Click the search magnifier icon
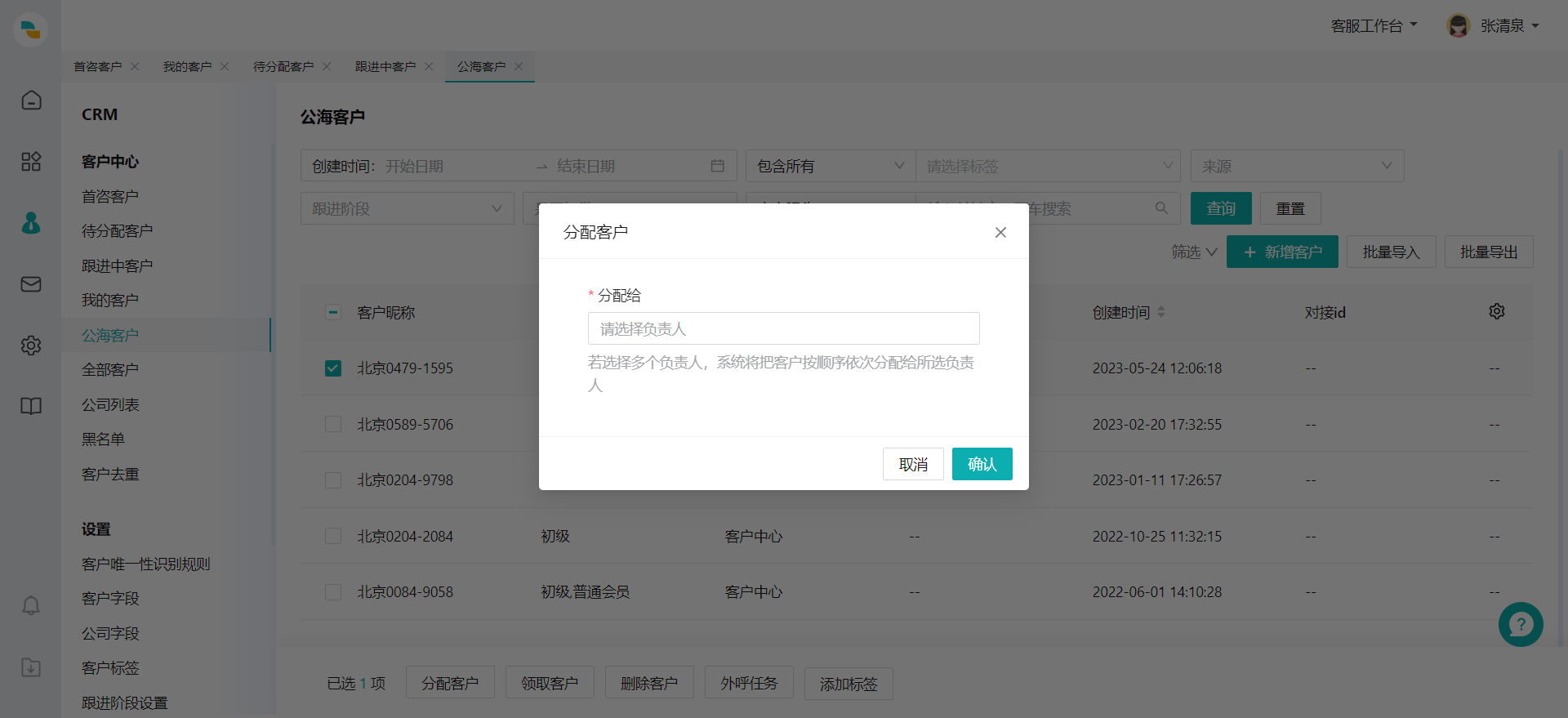The width and height of the screenshot is (1568, 718). (x=1161, y=208)
